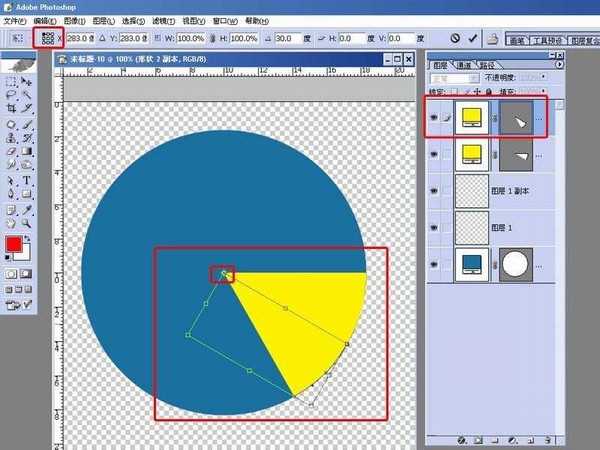Image resolution: width=600 pixels, height=450 pixels.
Task: Commit the transform with the checkmark
Action: click(x=473, y=38)
